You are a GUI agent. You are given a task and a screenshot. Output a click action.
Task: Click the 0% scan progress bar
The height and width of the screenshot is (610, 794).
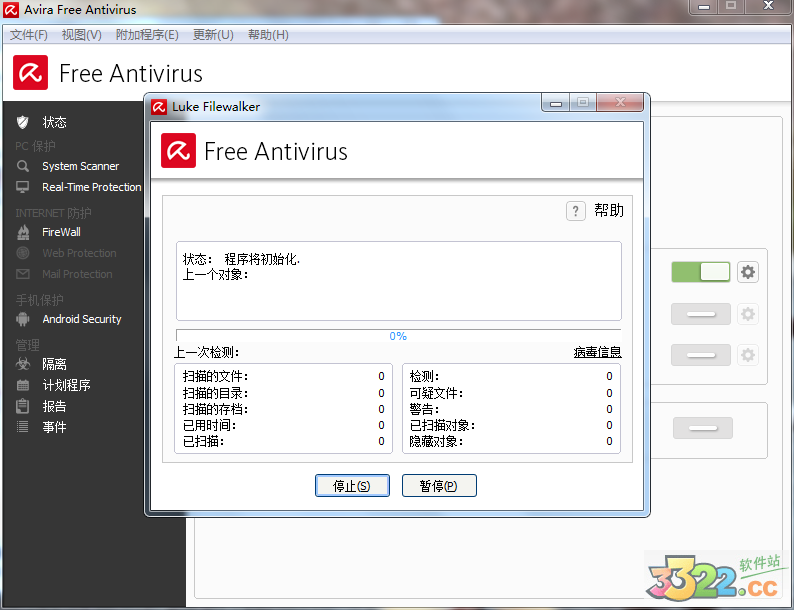coord(399,336)
